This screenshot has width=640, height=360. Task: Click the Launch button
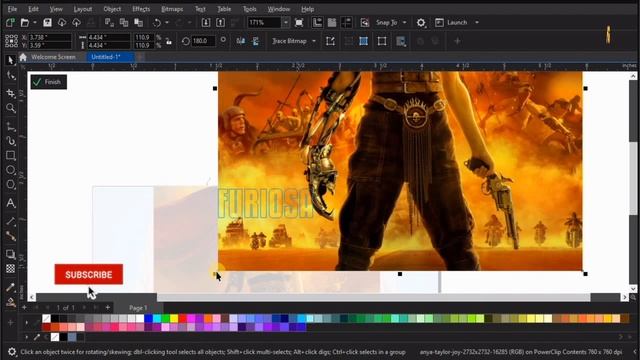point(452,22)
